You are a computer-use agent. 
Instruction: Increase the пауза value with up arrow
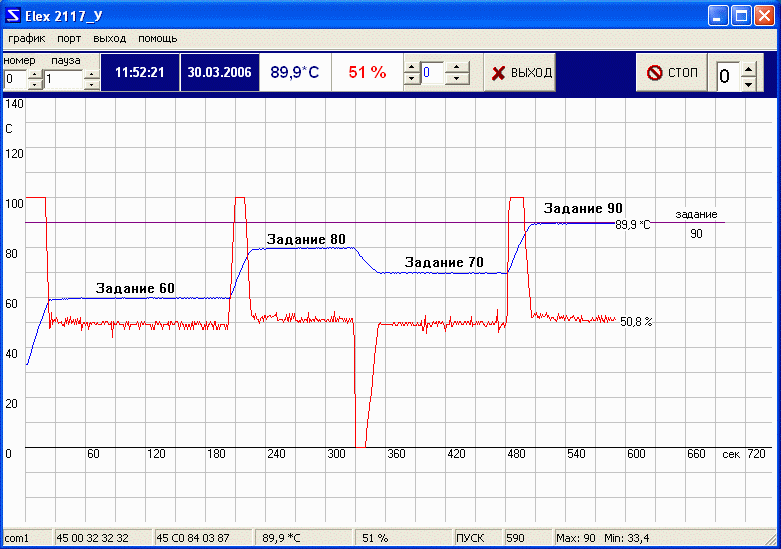tap(92, 75)
